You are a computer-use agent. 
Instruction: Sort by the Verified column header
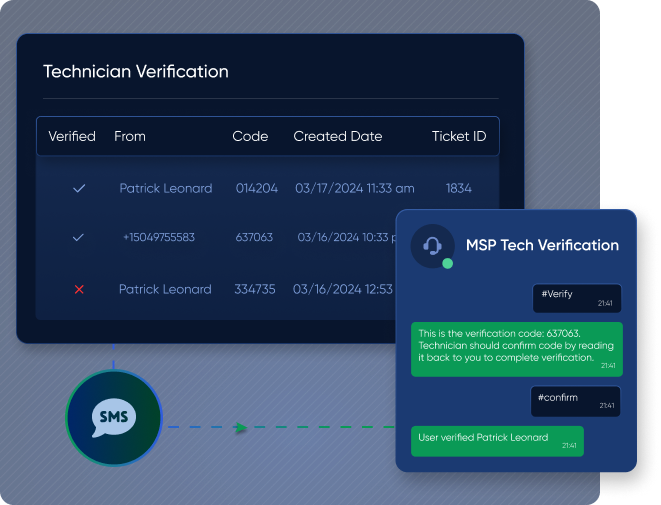[72, 136]
